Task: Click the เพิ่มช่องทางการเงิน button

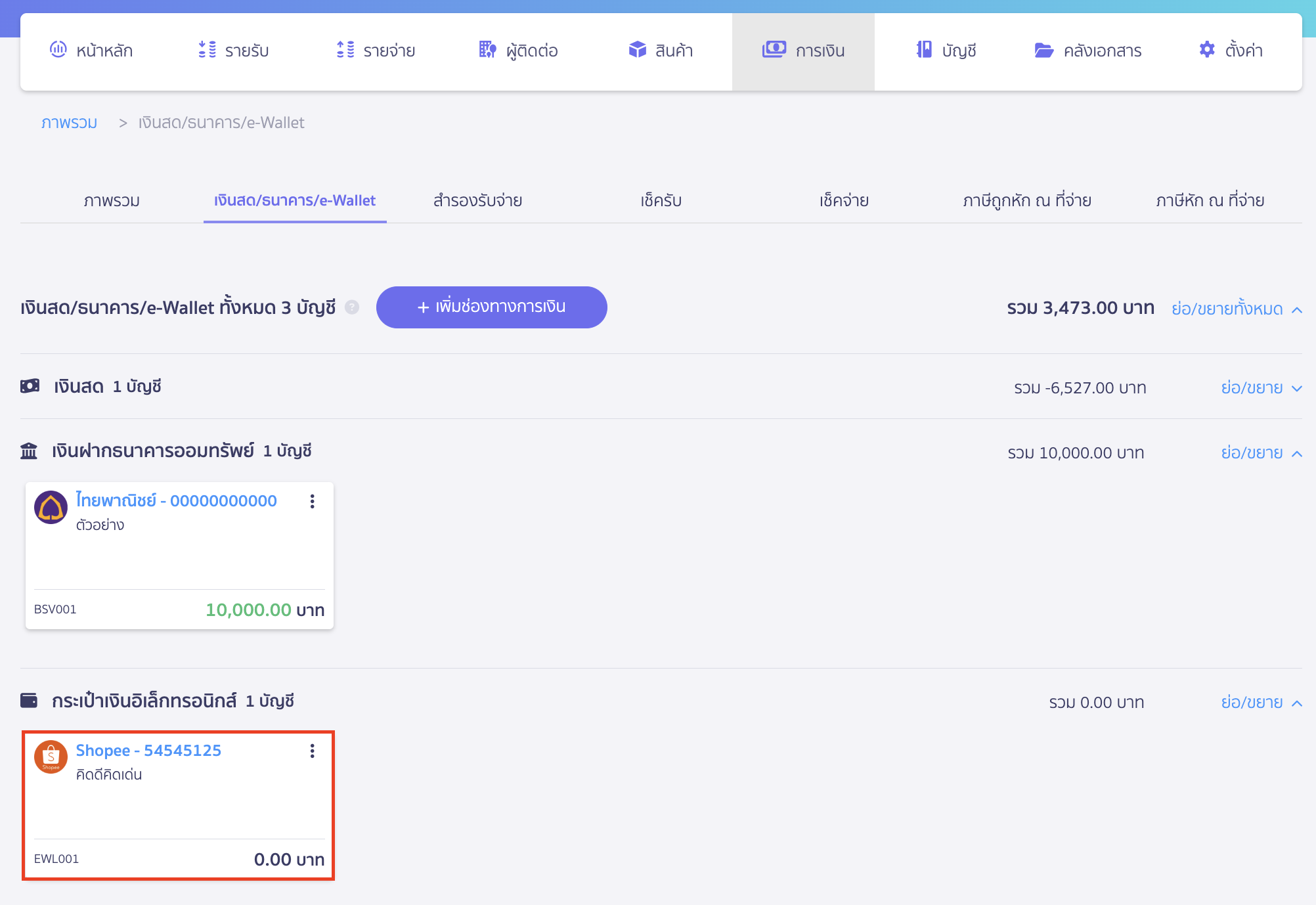Action: click(491, 307)
